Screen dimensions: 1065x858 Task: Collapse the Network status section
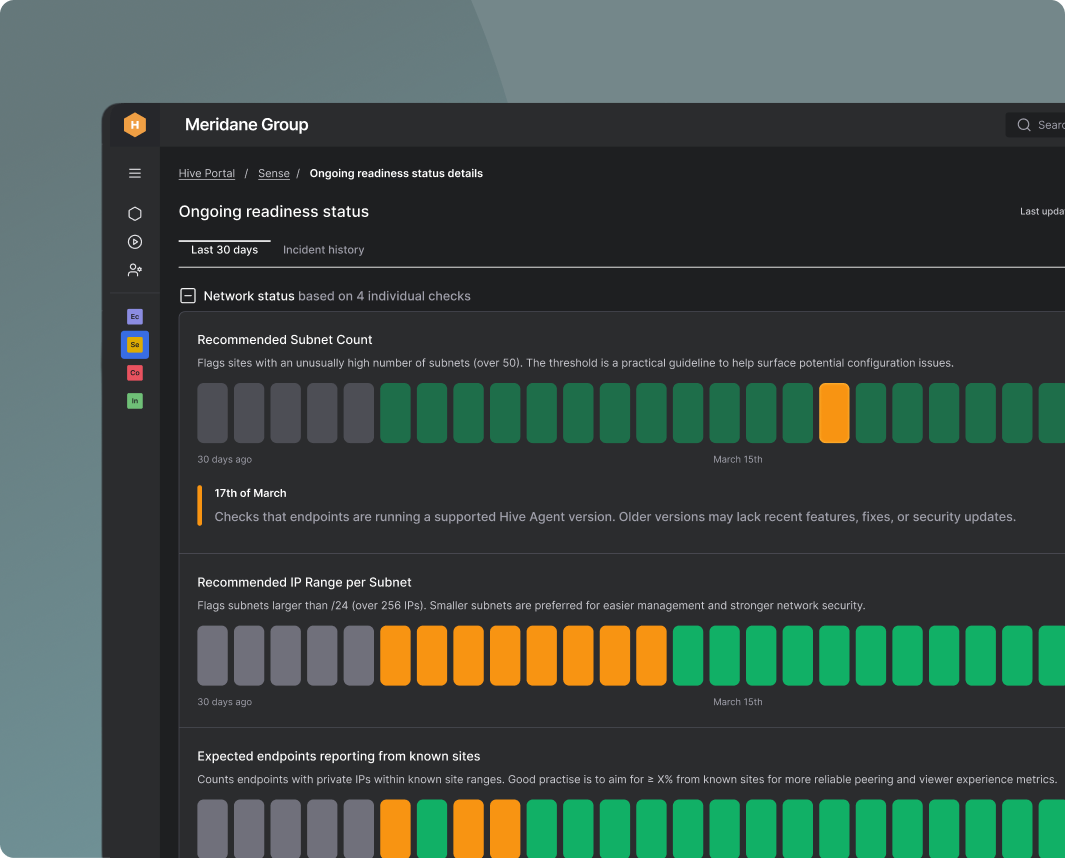(187, 296)
